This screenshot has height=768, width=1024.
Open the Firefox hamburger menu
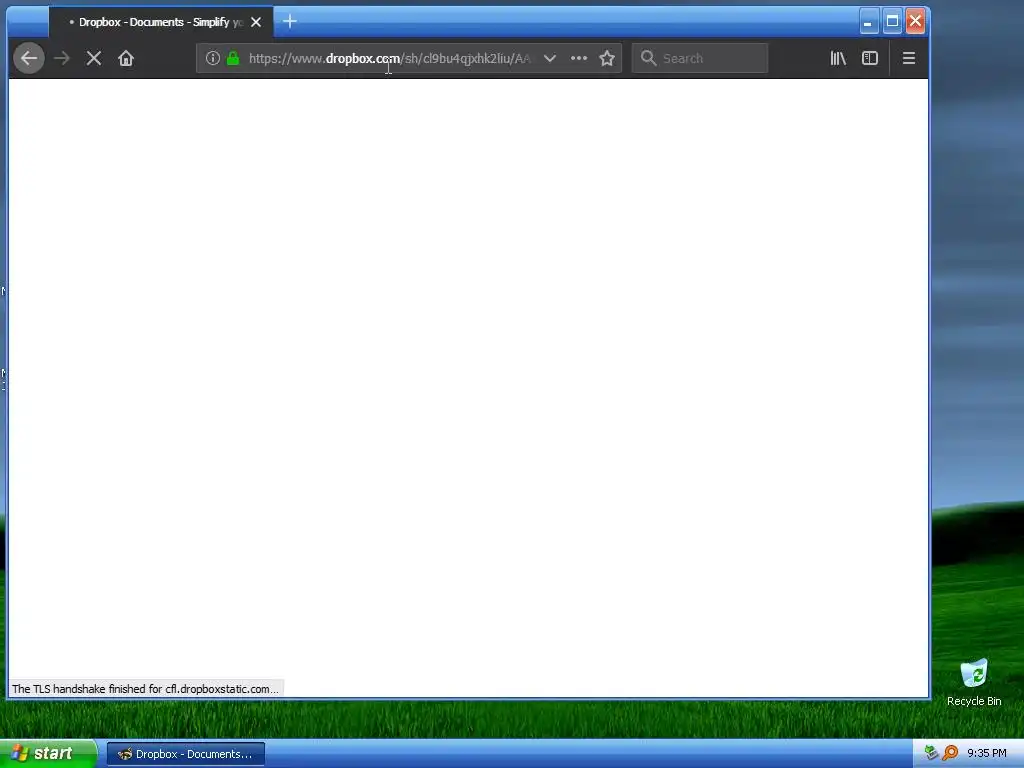coord(908,58)
